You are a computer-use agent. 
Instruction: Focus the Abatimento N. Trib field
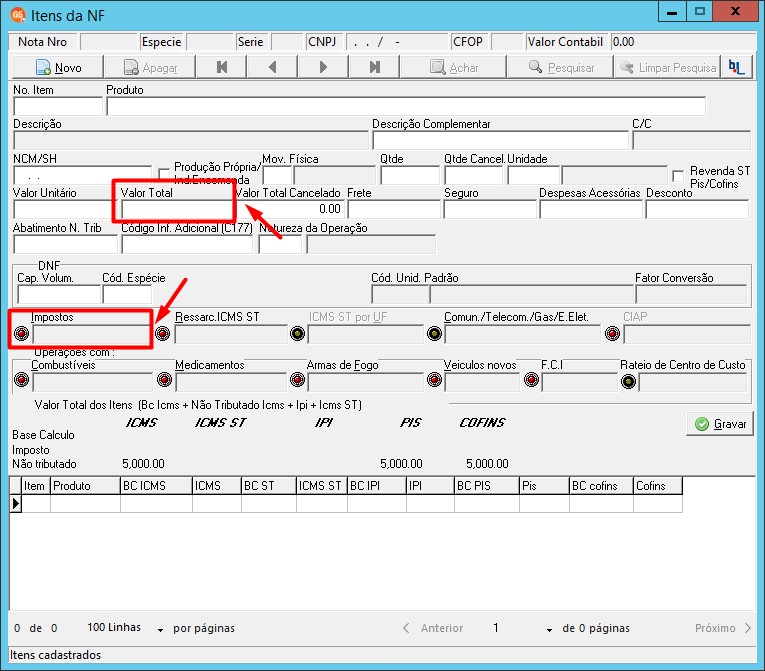click(66, 244)
